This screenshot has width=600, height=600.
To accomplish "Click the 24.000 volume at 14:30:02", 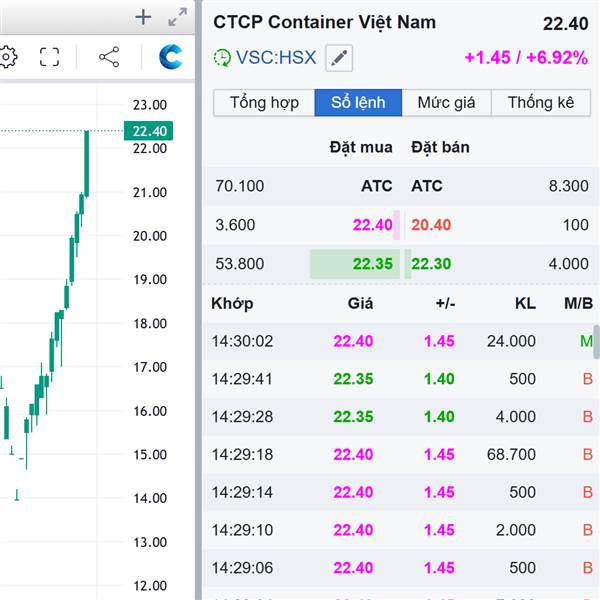I will [511, 341].
